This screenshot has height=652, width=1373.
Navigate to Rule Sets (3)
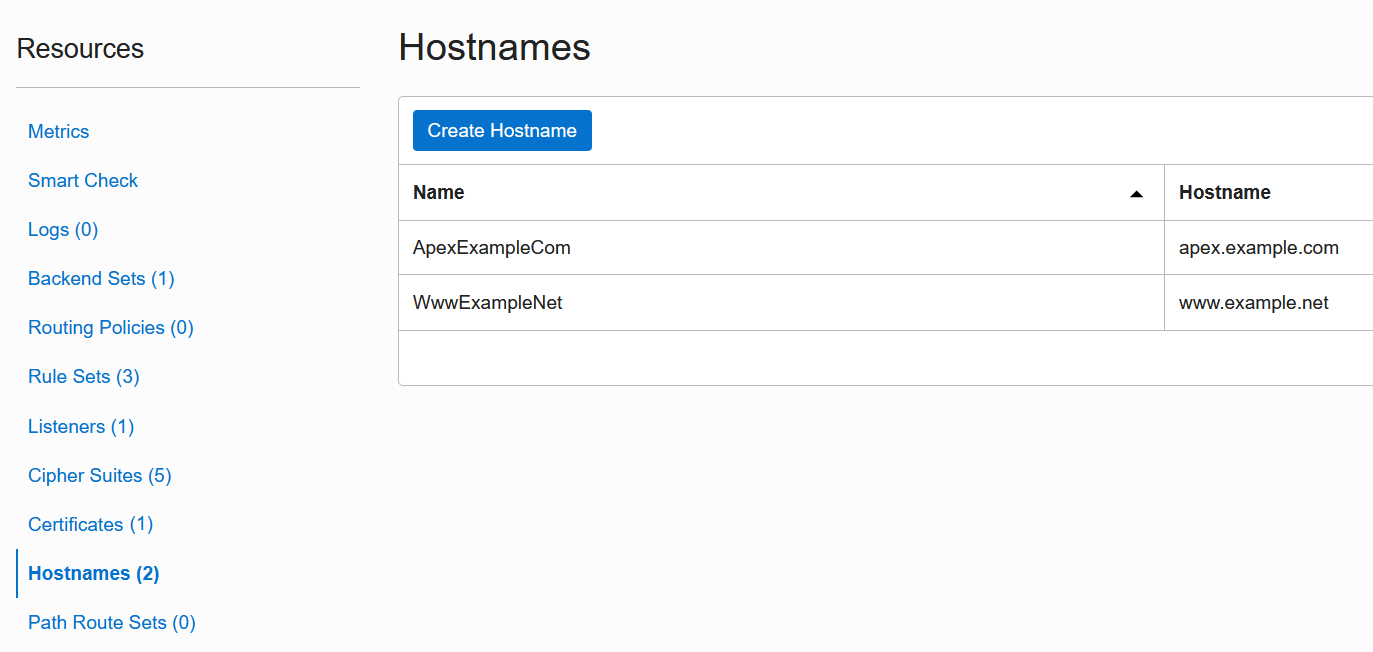pyautogui.click(x=84, y=377)
